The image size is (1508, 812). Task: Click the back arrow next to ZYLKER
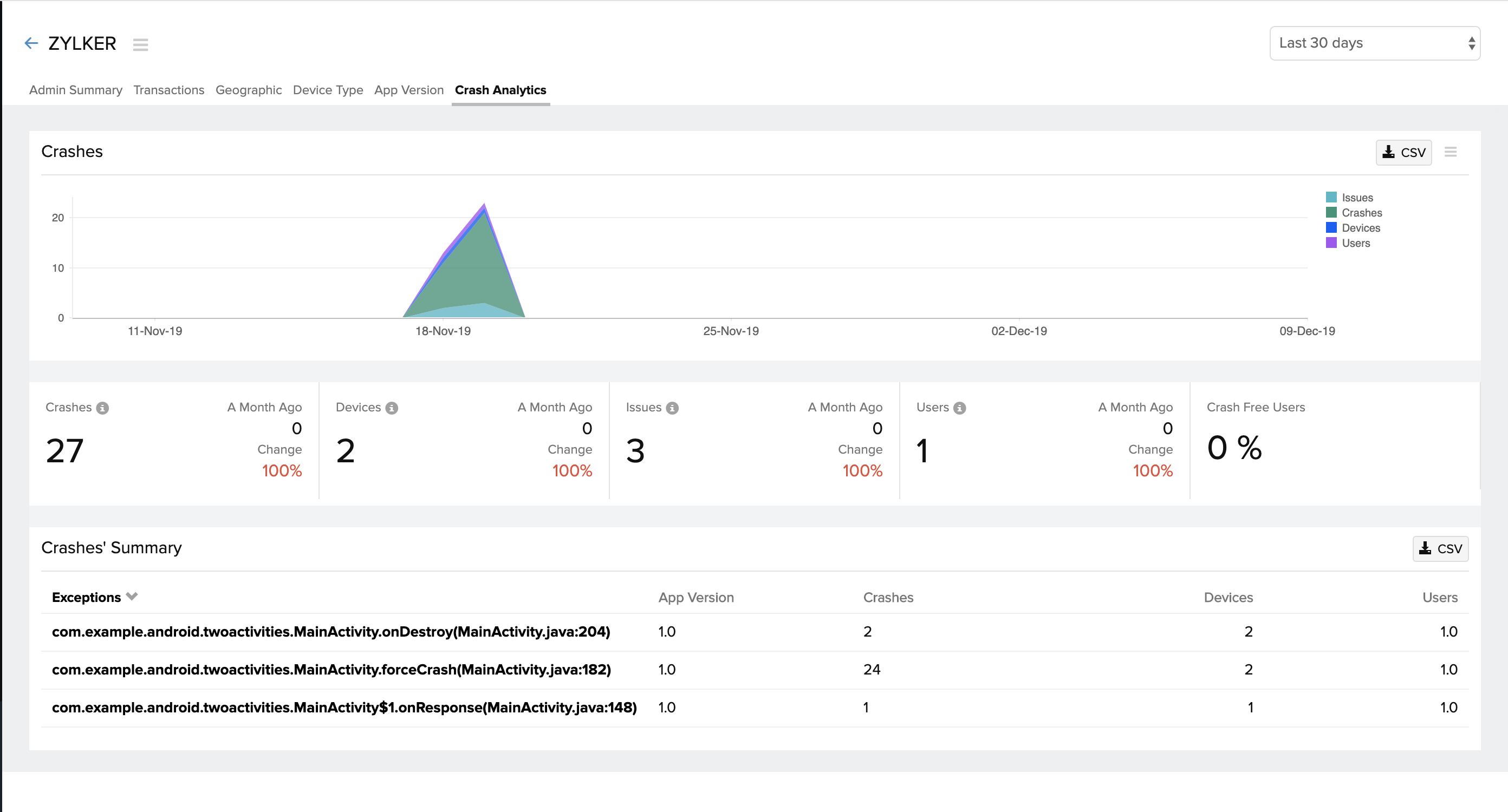pos(31,43)
